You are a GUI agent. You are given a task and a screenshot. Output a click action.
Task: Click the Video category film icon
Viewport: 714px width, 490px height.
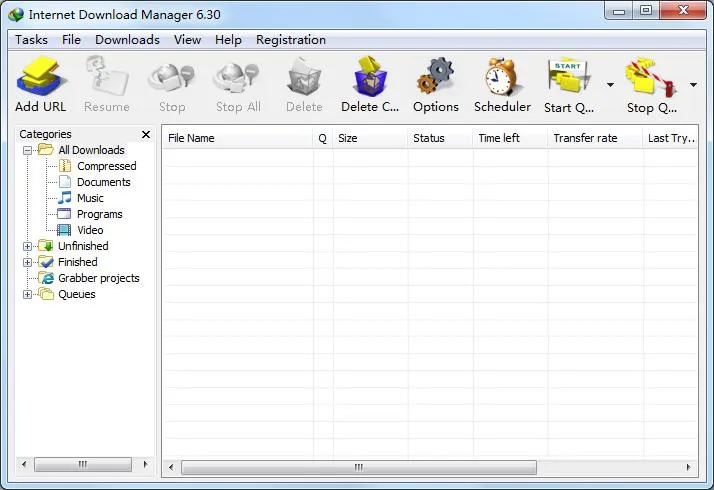(64, 230)
